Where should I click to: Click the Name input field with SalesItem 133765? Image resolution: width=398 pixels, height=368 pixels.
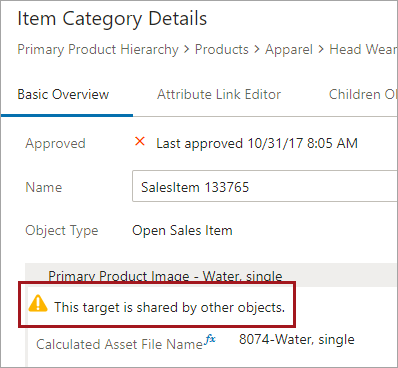point(265,186)
